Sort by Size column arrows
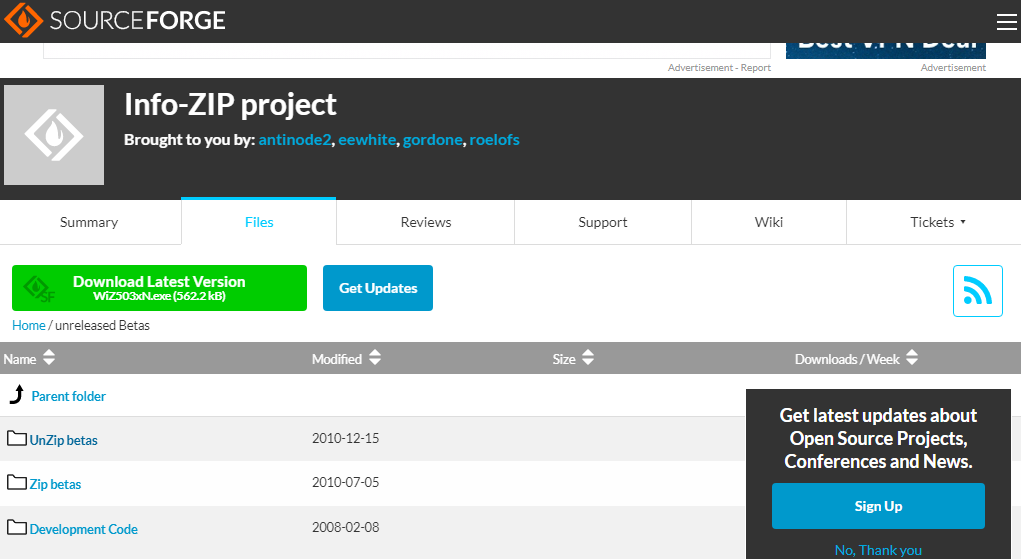This screenshot has height=559, width=1021. 587,357
